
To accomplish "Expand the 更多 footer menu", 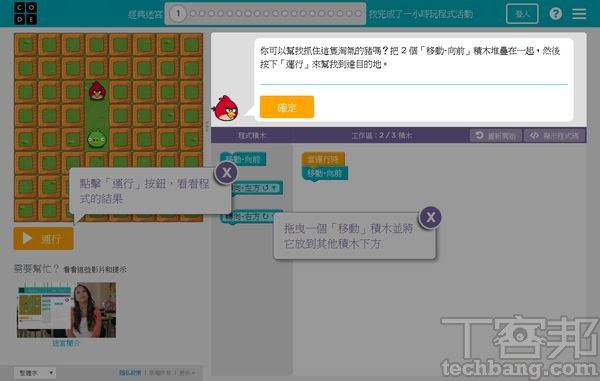I will pyautogui.click(x=187, y=373).
